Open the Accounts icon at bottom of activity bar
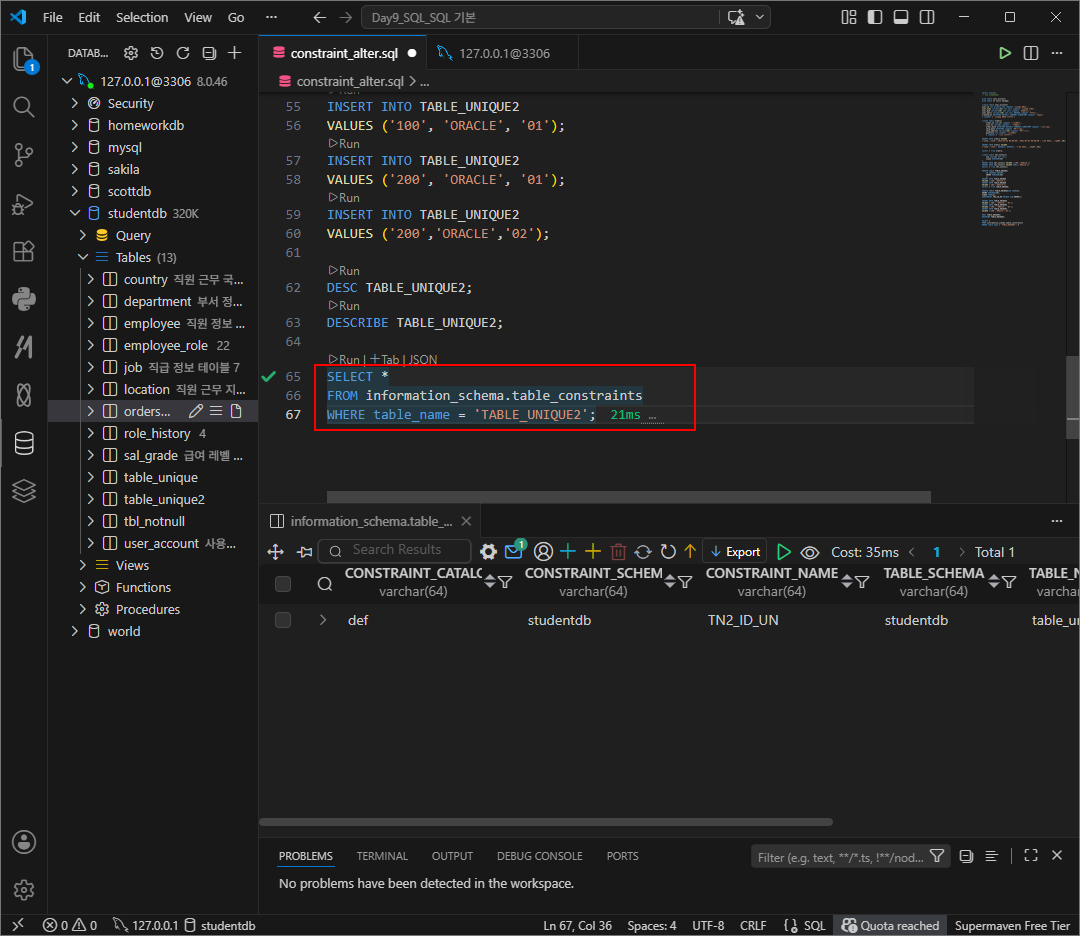Image resolution: width=1080 pixels, height=936 pixels. (23, 842)
